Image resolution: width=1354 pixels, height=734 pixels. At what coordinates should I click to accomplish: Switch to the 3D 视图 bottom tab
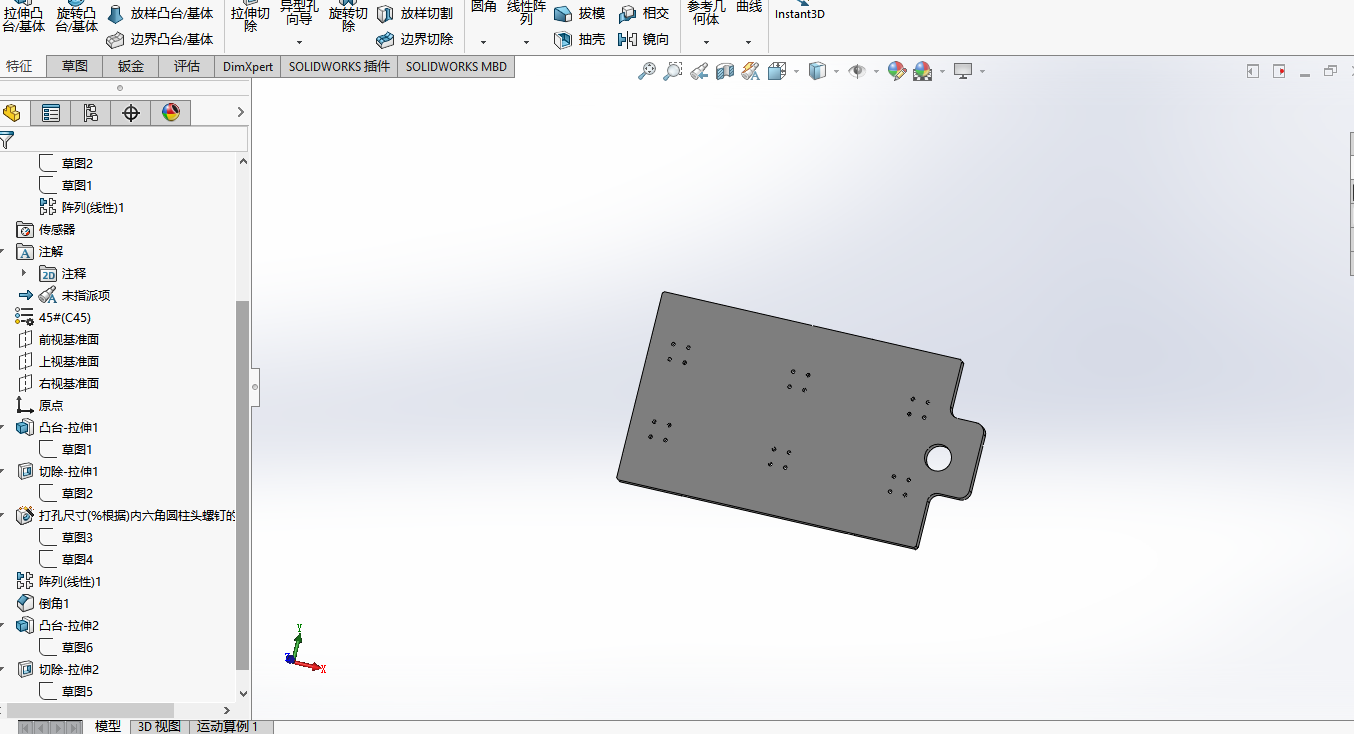click(159, 727)
